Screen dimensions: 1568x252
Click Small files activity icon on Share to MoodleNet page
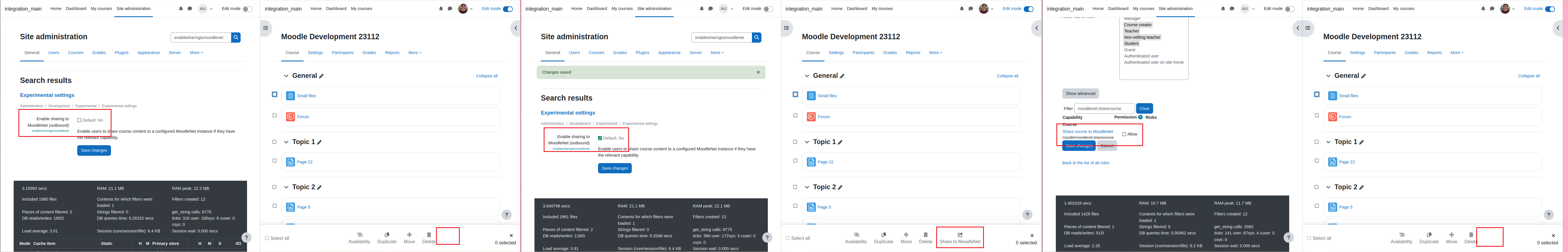(x=811, y=96)
